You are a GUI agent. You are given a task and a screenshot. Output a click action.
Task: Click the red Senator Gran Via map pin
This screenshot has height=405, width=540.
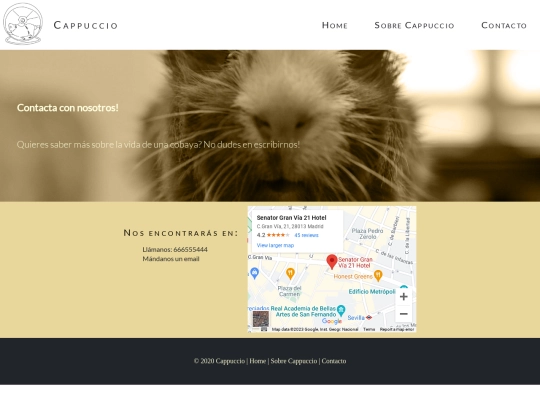[x=332, y=262]
